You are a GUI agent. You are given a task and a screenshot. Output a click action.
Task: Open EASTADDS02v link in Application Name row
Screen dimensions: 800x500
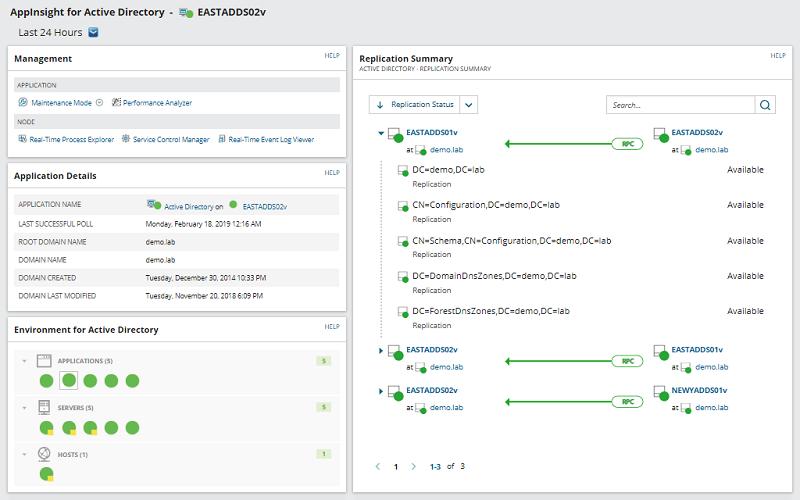[264, 207]
